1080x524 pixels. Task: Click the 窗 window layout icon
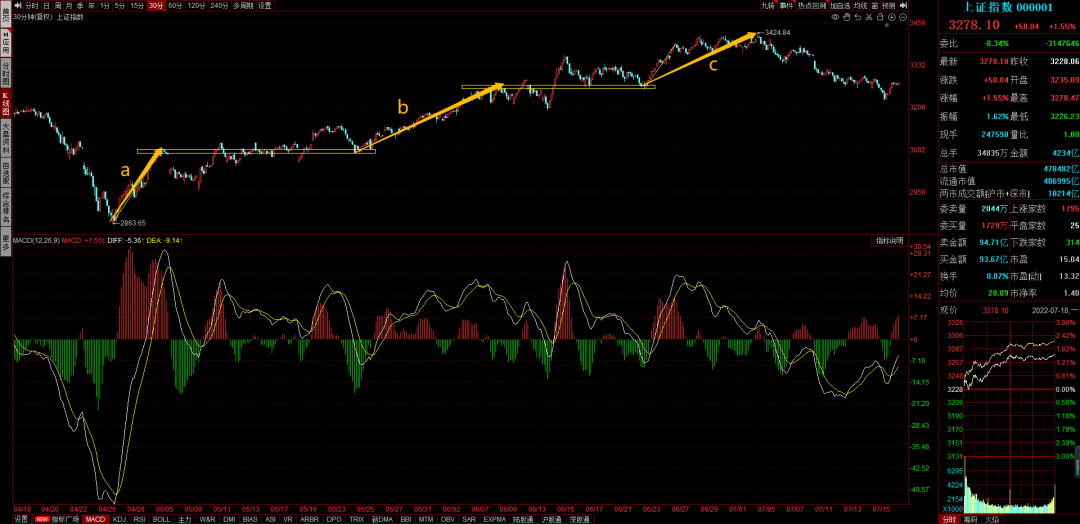point(873,5)
